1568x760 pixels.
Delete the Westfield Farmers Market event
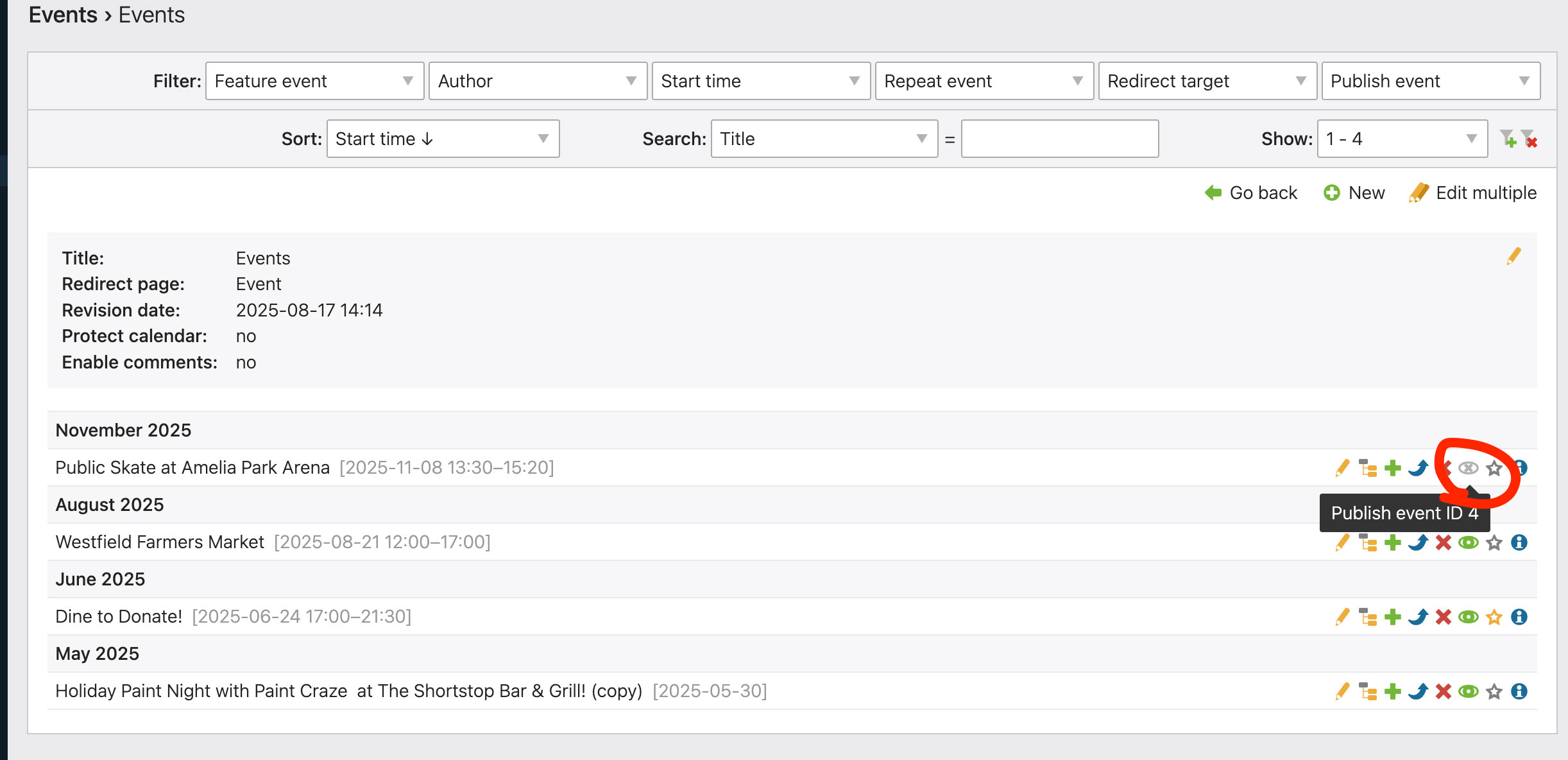click(x=1444, y=542)
